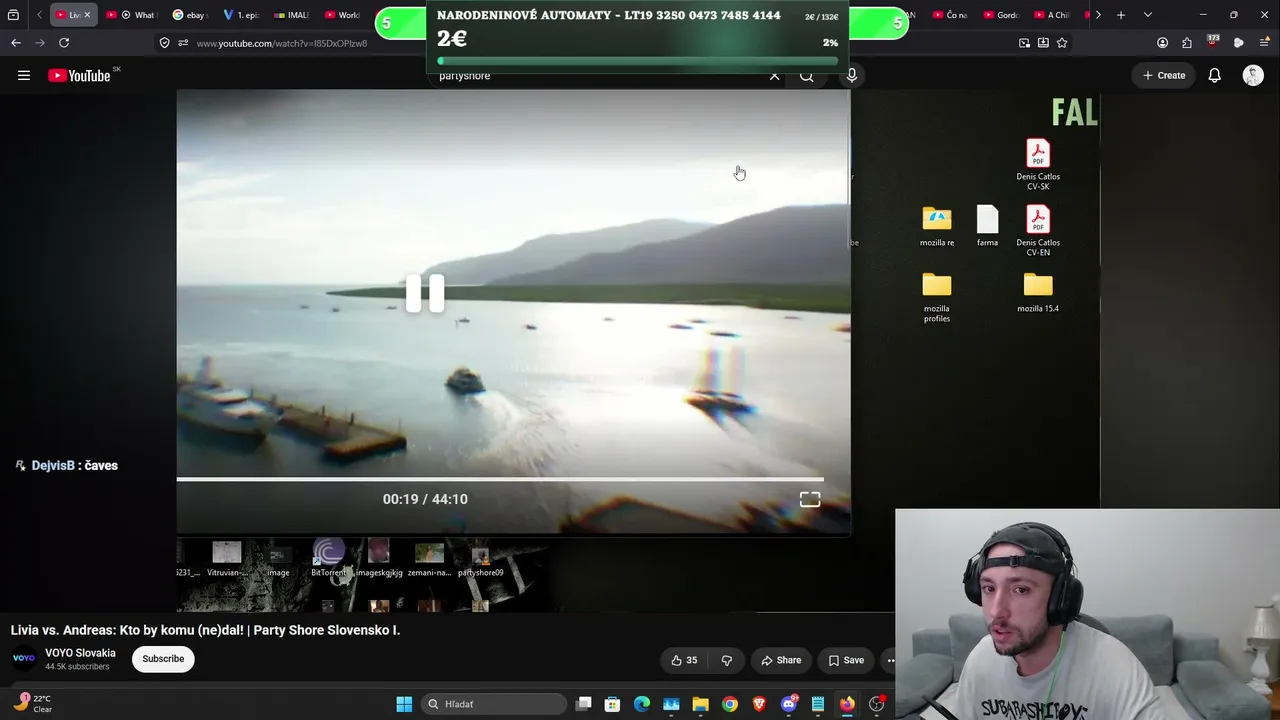Switch to the ebay browser tab

tap(190, 15)
